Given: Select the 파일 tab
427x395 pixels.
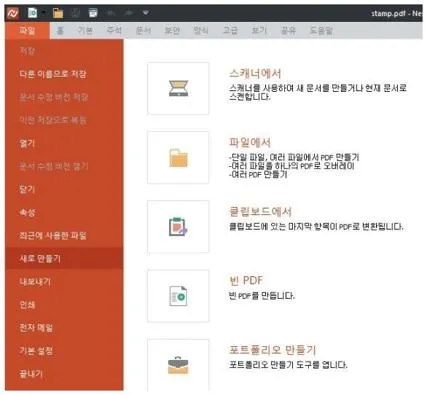Looking at the screenshot, I should [27, 31].
